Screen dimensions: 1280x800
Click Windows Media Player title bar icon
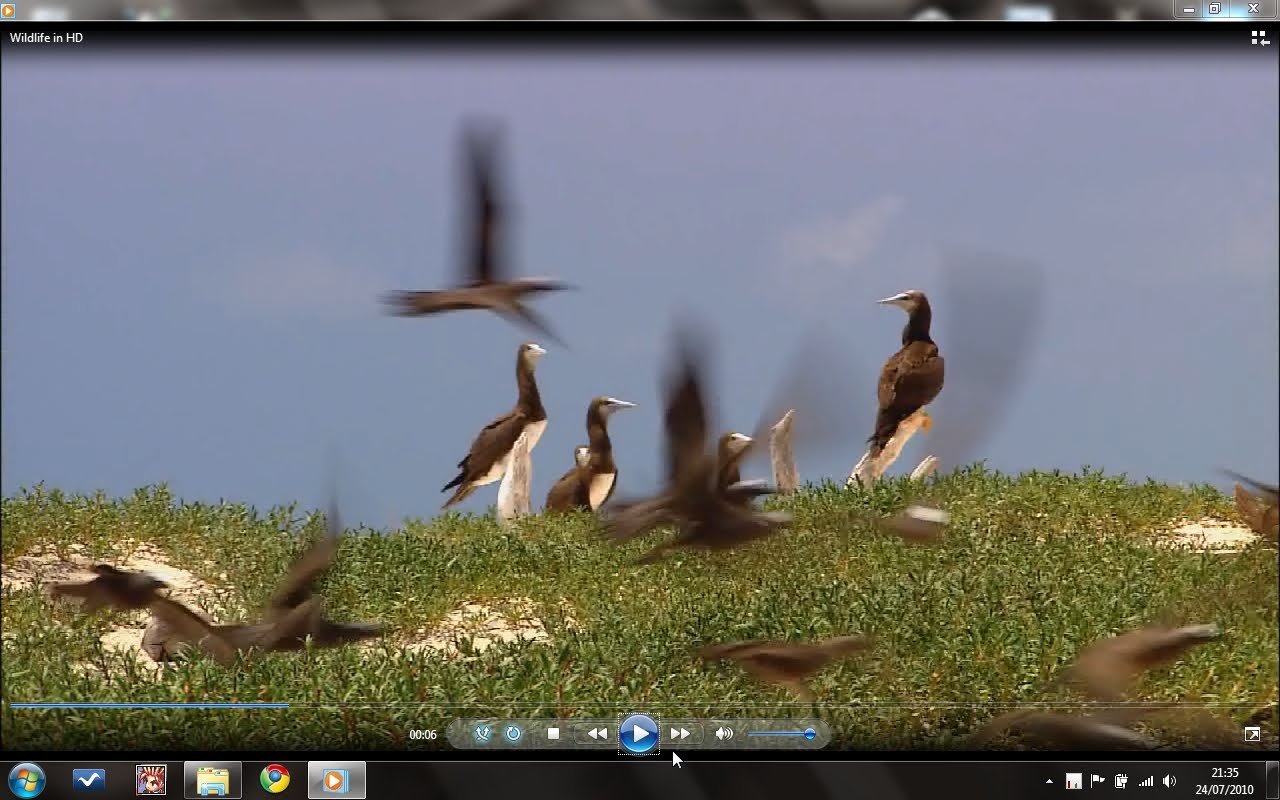[x=8, y=10]
